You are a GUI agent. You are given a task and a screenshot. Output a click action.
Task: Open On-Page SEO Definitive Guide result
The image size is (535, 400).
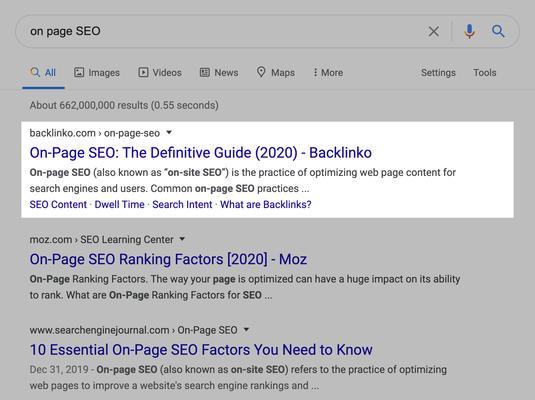[201, 153]
